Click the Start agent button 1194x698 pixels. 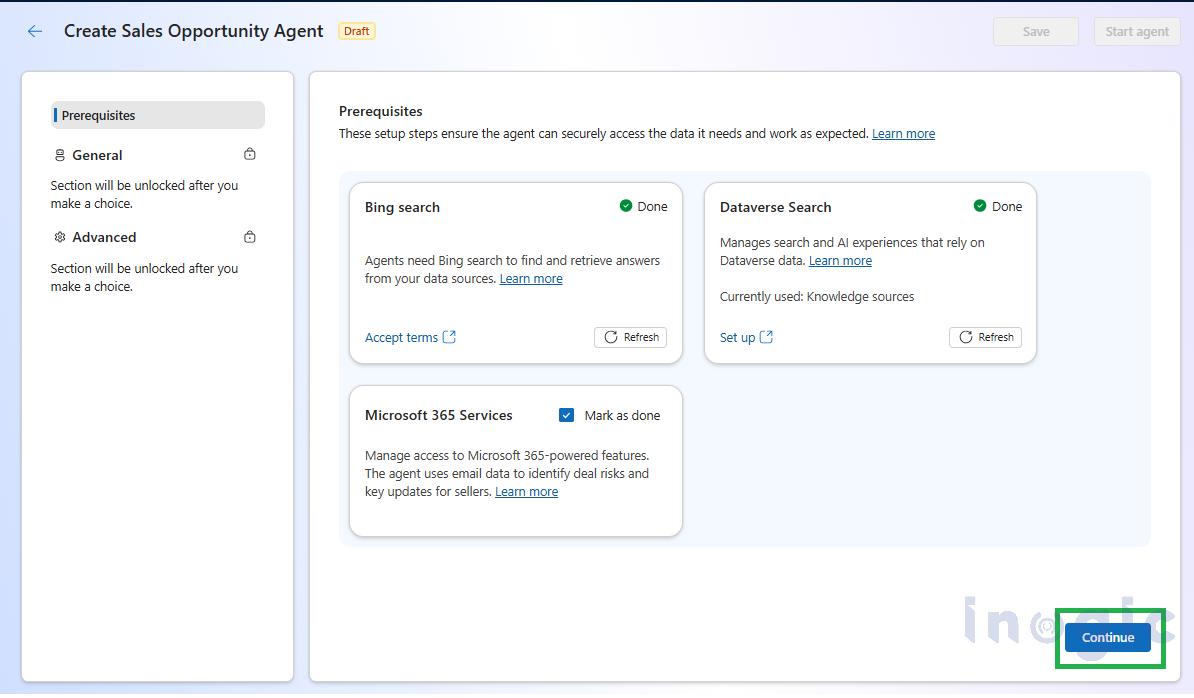point(1137,32)
